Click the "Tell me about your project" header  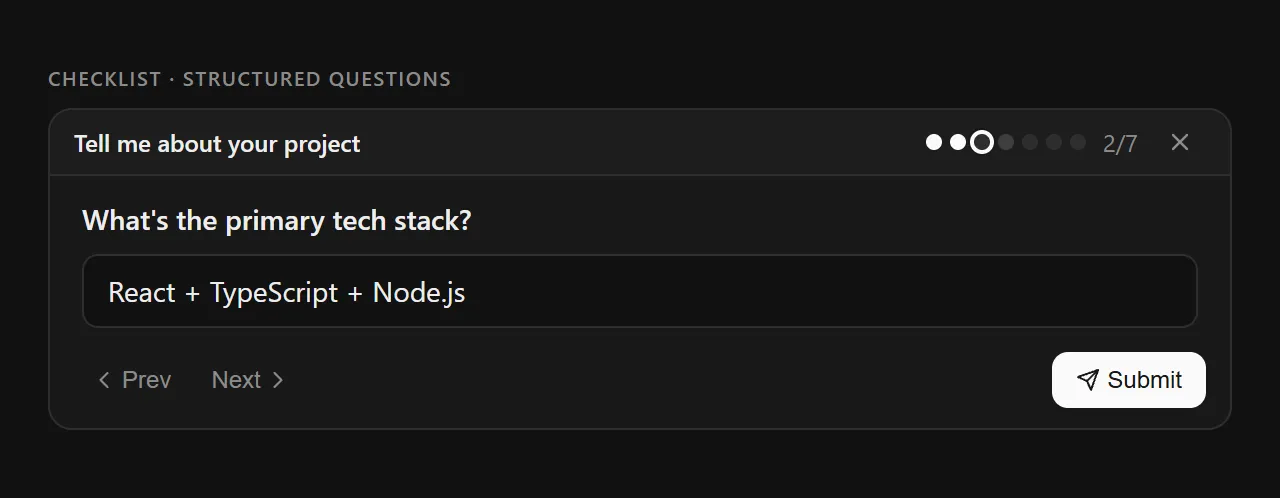click(x=217, y=144)
